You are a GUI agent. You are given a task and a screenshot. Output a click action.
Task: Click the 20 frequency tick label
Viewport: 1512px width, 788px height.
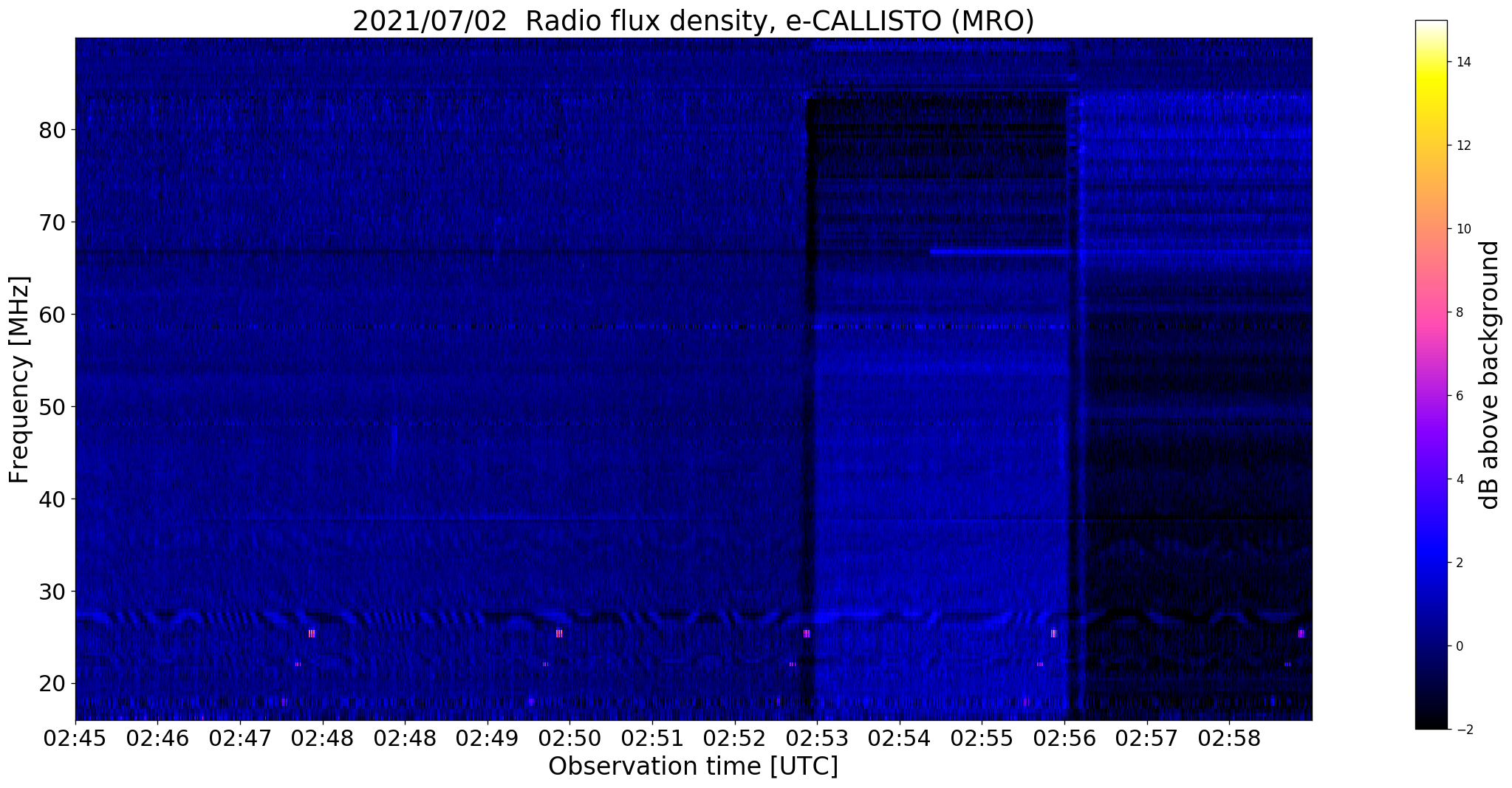[x=52, y=684]
